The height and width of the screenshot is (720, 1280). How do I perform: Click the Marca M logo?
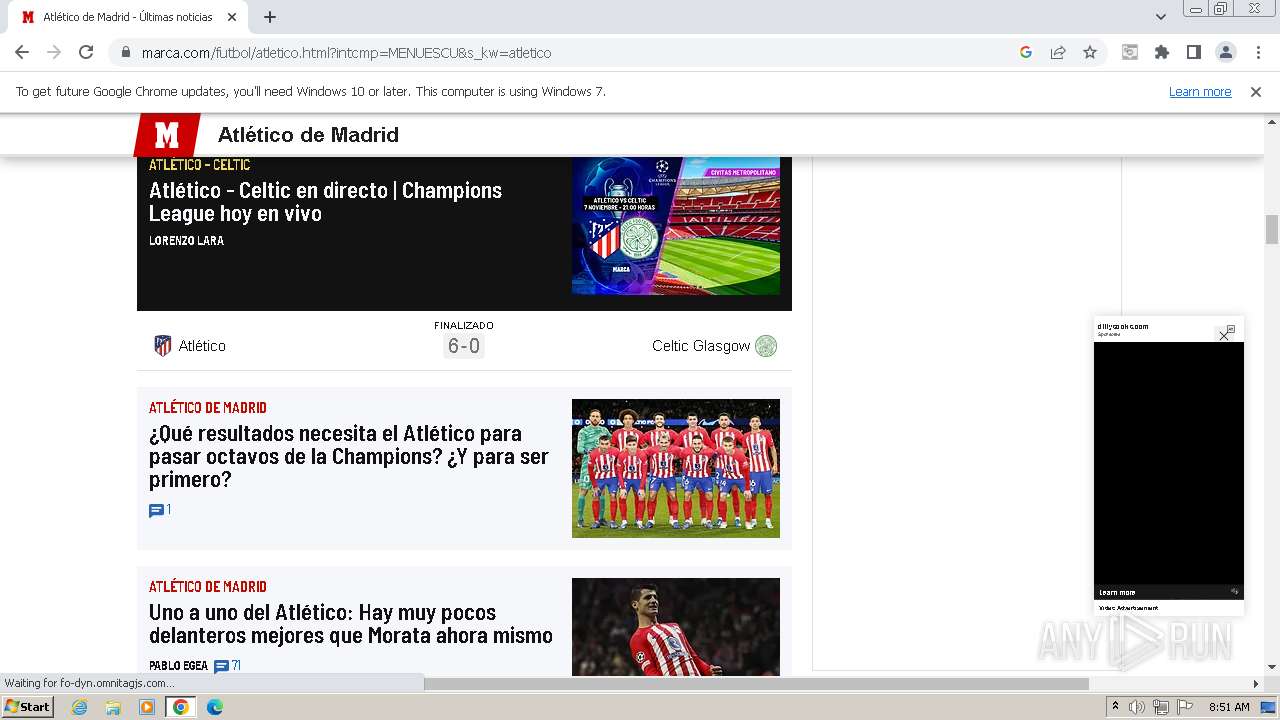click(166, 135)
